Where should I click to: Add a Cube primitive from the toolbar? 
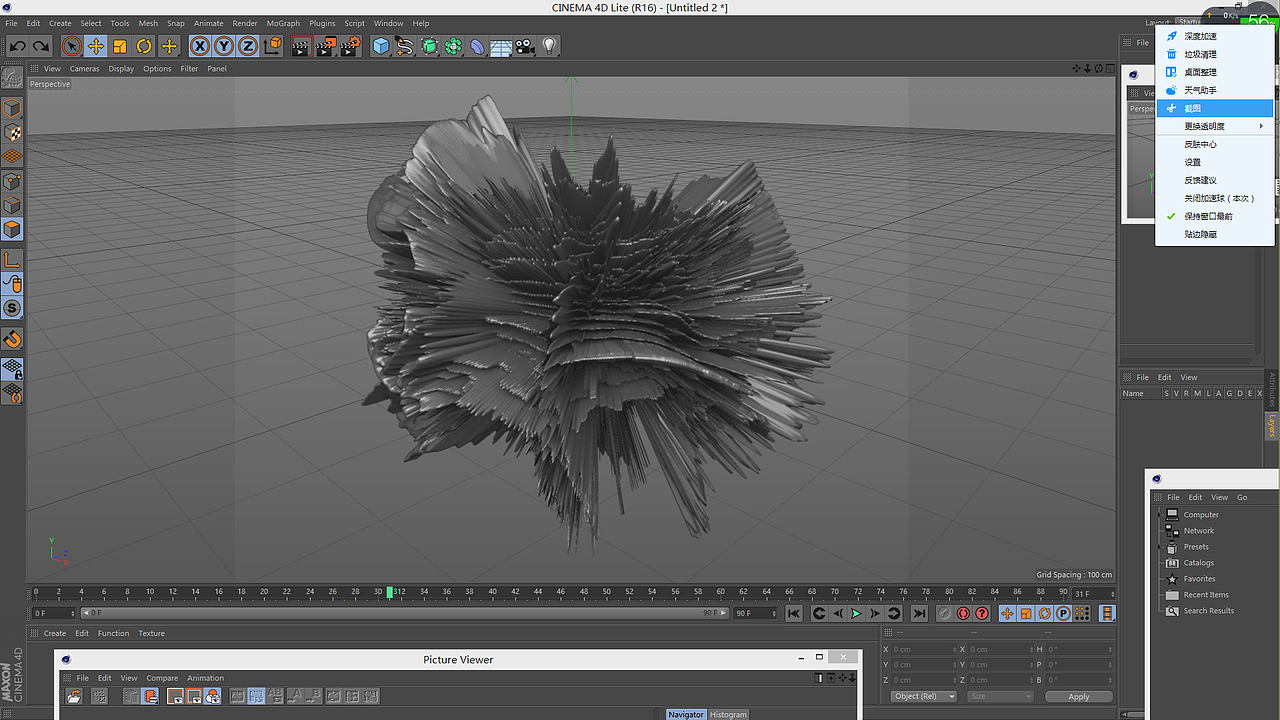coord(381,46)
